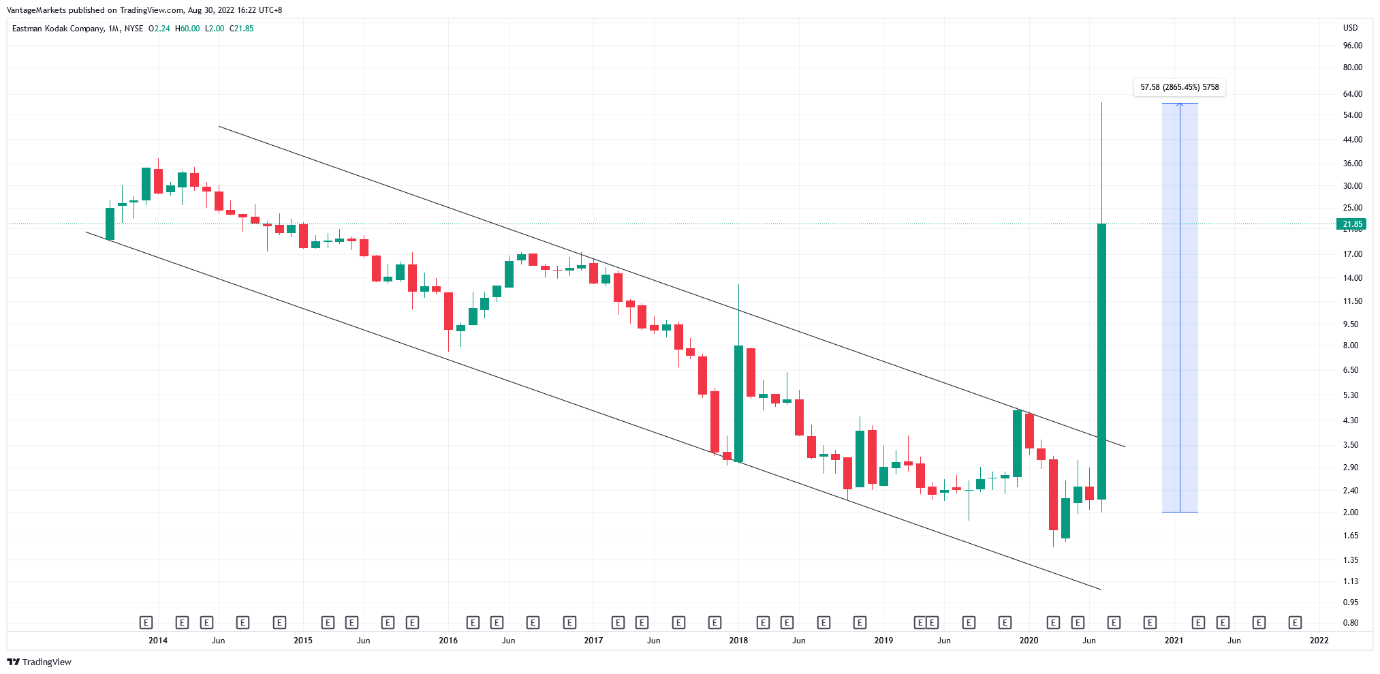This screenshot has width=1380, height=674.
Task: Click the last earnings E marker near 2022
Action: click(1295, 621)
